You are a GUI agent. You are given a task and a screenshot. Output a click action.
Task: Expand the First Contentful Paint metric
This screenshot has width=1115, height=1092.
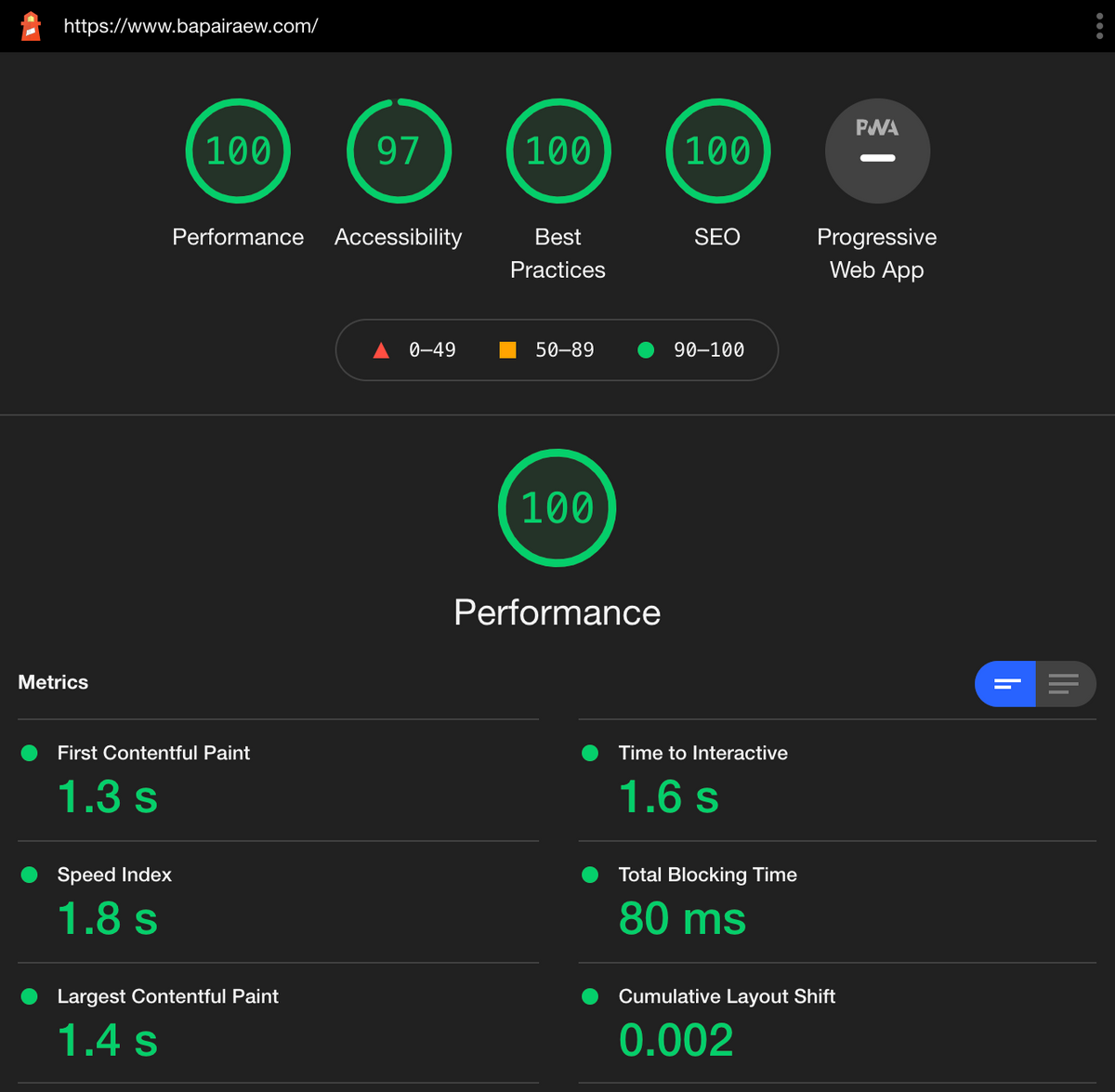[153, 753]
